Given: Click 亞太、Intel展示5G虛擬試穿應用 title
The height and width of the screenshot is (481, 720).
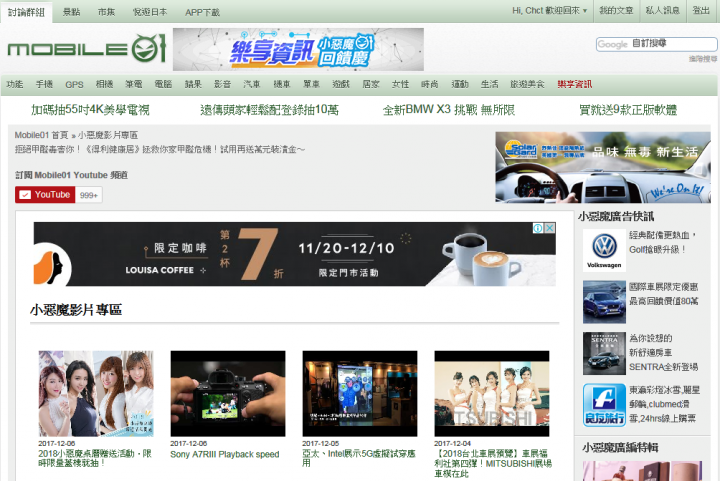Looking at the screenshot, I should (x=359, y=458).
